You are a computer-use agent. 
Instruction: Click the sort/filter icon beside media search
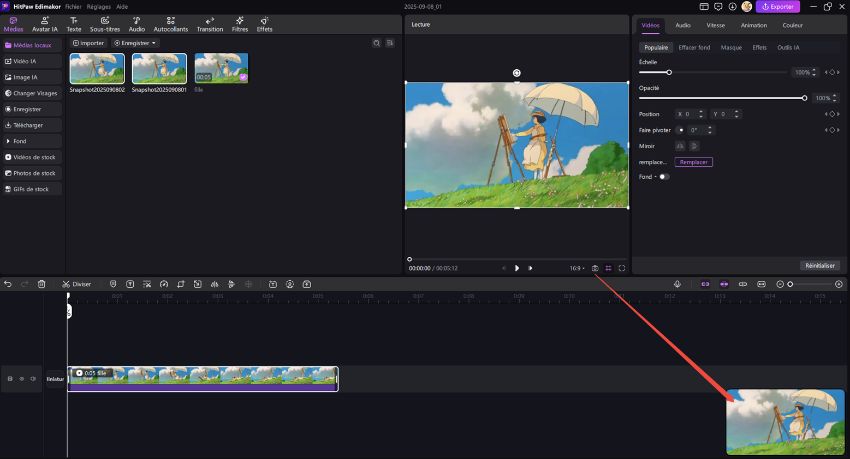tap(390, 43)
